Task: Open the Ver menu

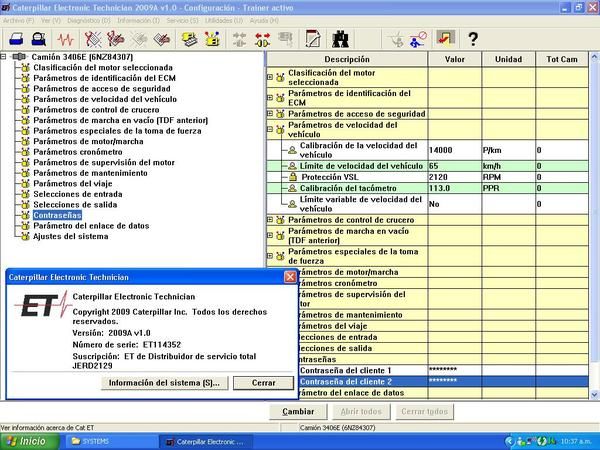Action: (51, 21)
